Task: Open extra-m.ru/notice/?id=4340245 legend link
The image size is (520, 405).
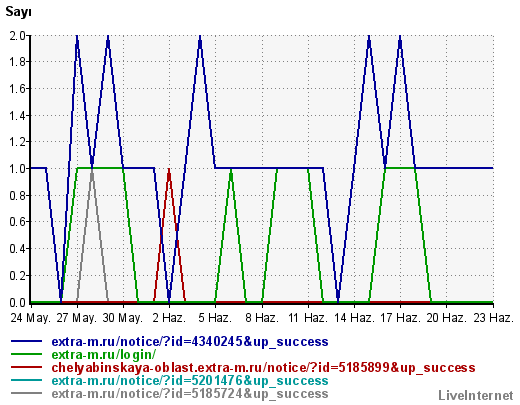Action: [x=190, y=342]
